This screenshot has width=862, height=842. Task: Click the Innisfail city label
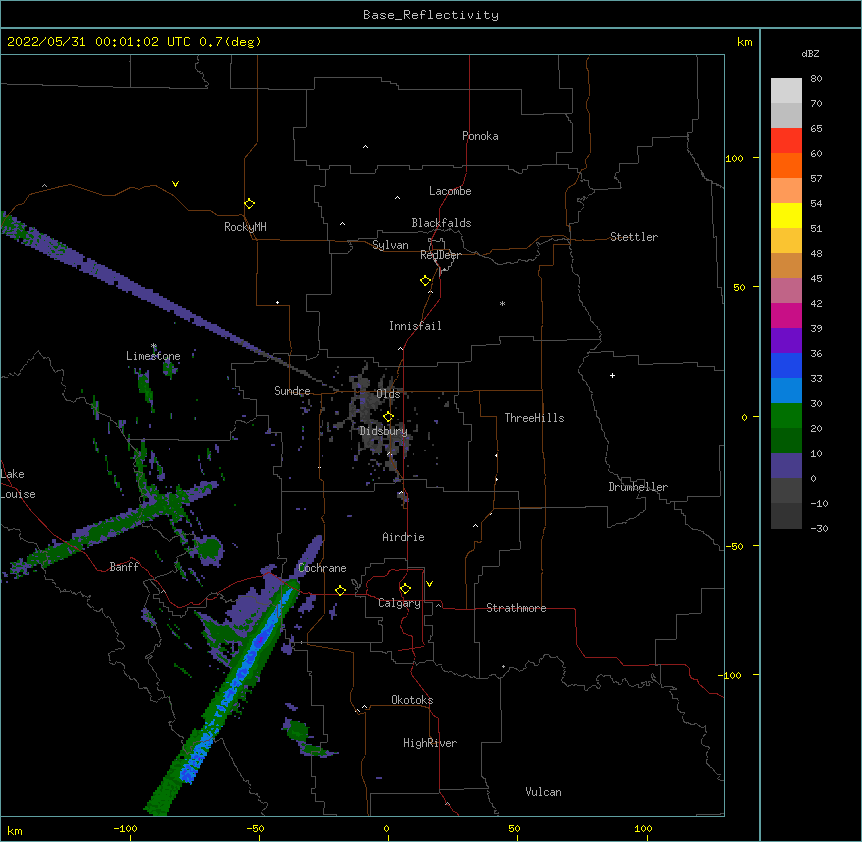tap(415, 326)
